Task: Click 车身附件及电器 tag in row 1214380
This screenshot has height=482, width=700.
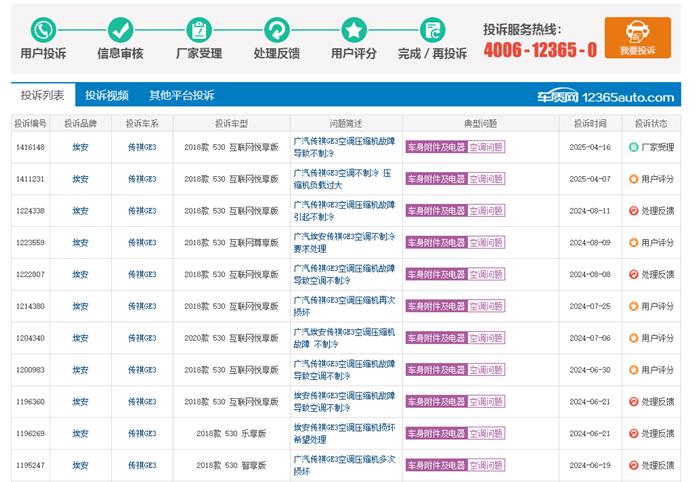Action: [x=436, y=306]
